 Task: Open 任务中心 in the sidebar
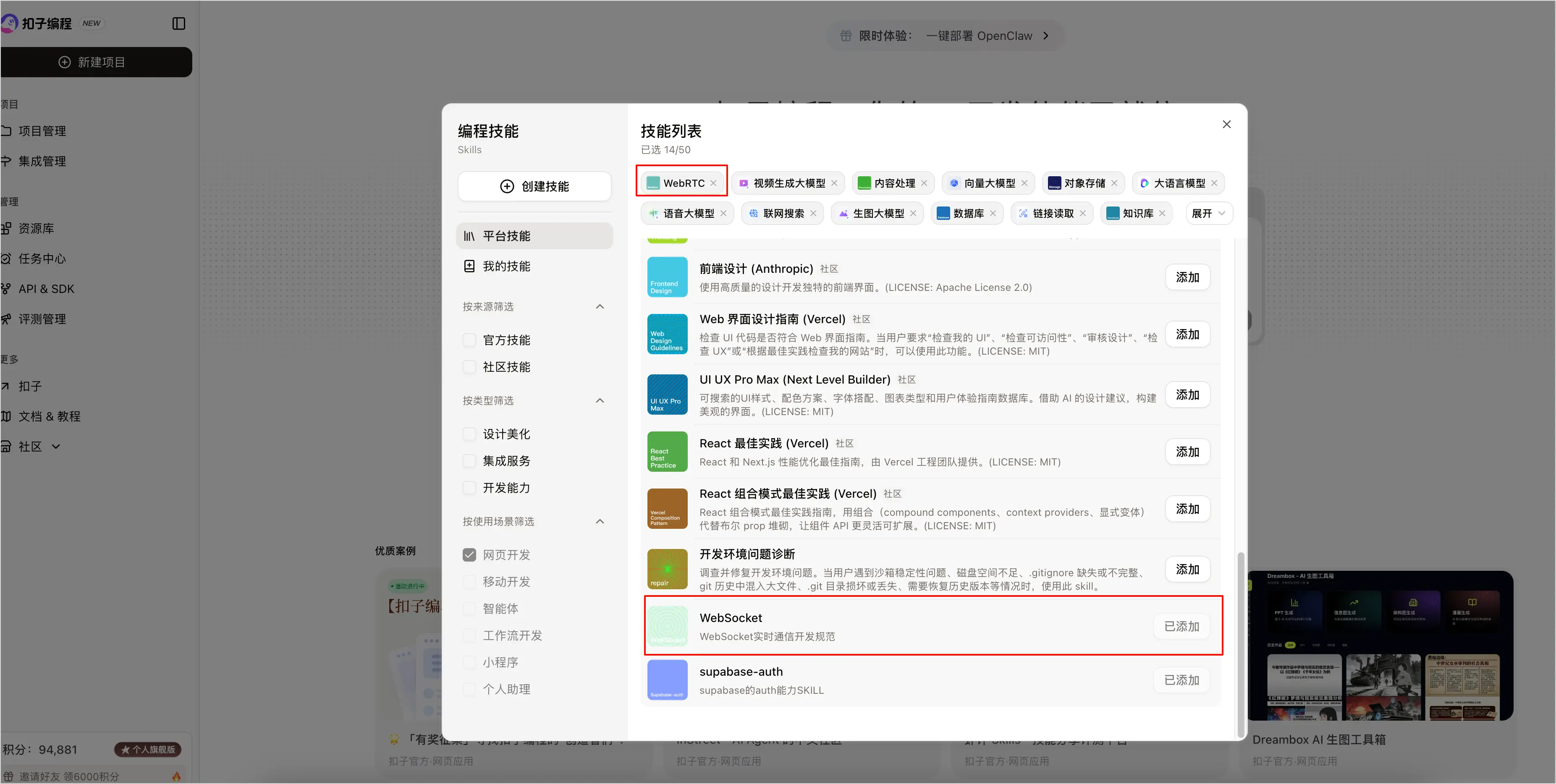(x=42, y=259)
